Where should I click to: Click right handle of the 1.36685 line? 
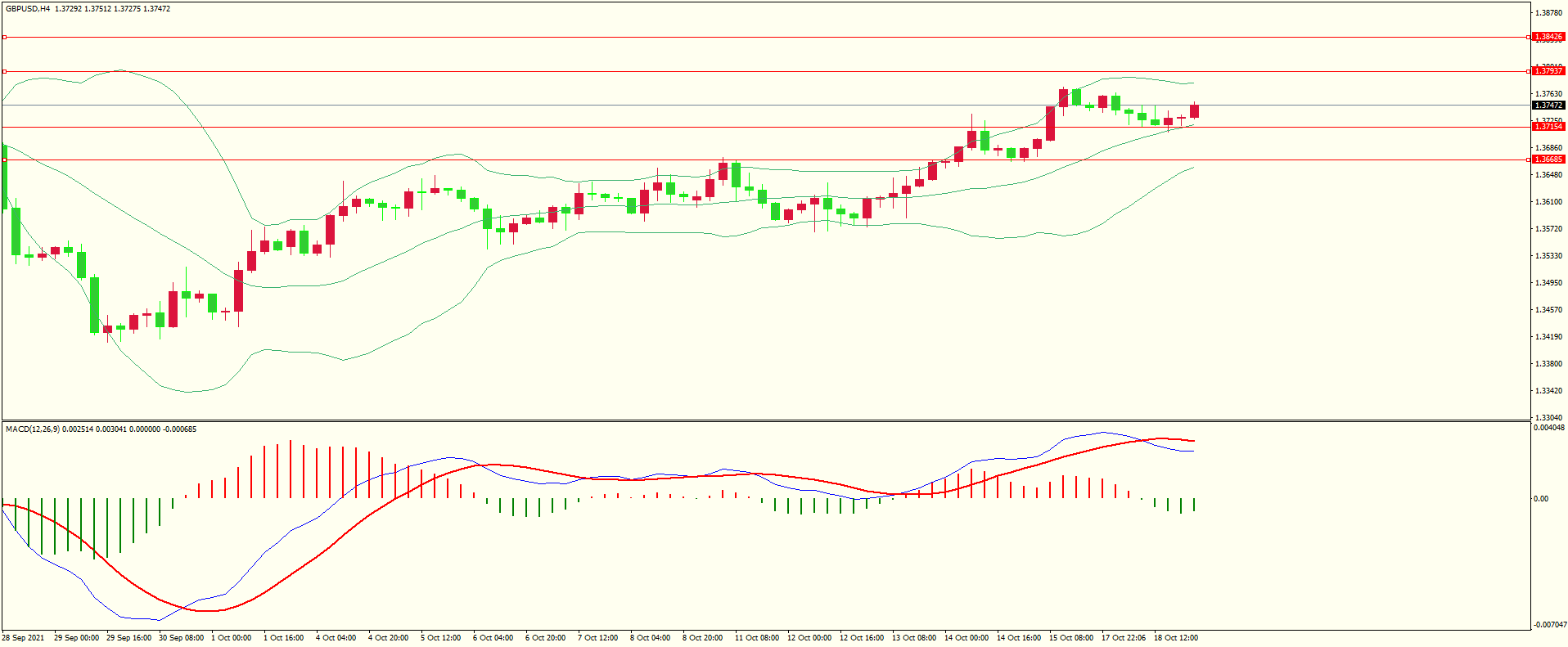(x=1529, y=160)
